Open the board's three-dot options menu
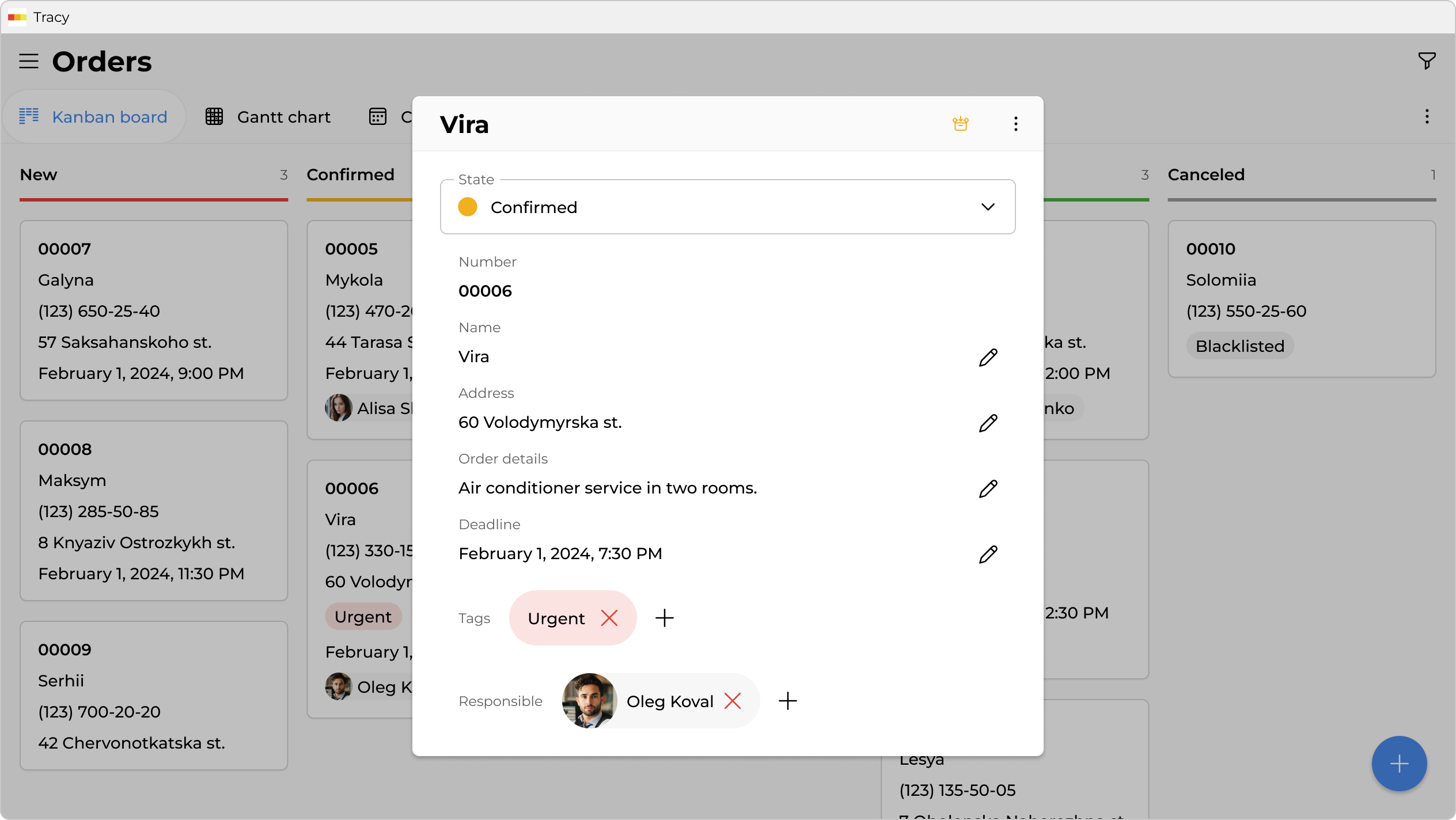1456x820 pixels. coord(1427,117)
